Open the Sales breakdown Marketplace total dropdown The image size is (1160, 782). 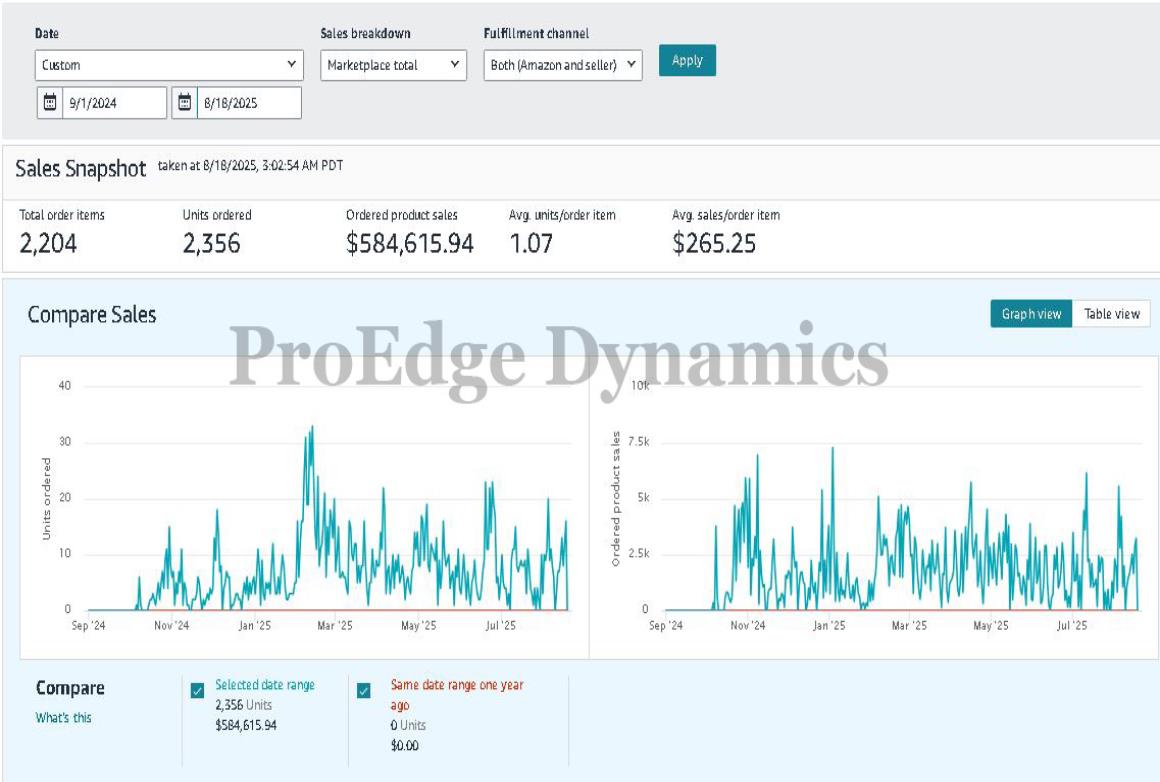pos(393,65)
